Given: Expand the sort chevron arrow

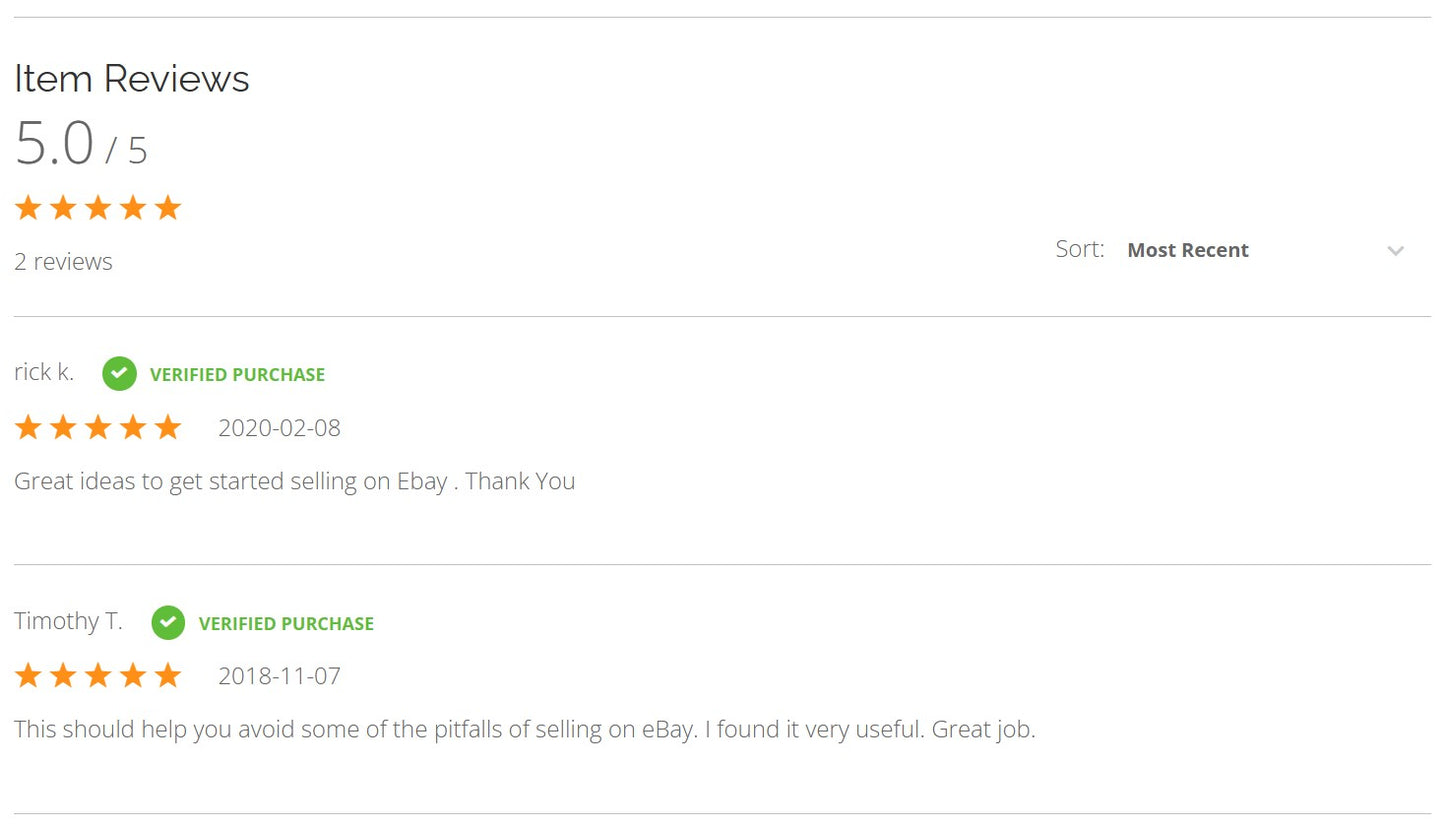Looking at the screenshot, I should coord(1396,251).
